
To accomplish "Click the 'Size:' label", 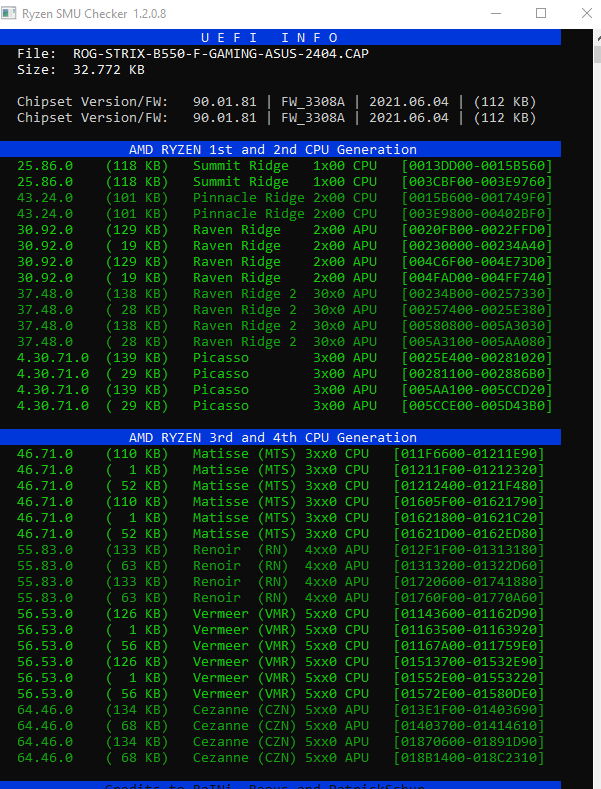I will pyautogui.click(x=36, y=69).
